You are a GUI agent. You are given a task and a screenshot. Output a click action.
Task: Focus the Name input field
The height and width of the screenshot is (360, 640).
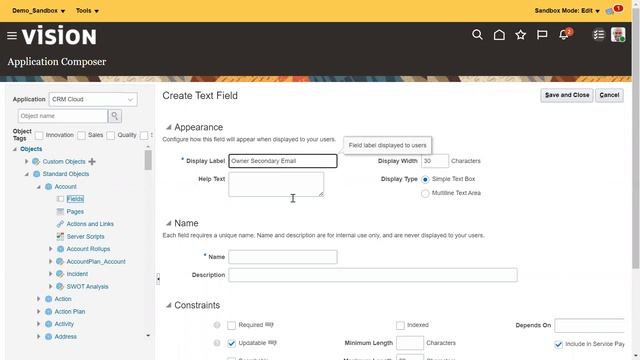(283, 257)
